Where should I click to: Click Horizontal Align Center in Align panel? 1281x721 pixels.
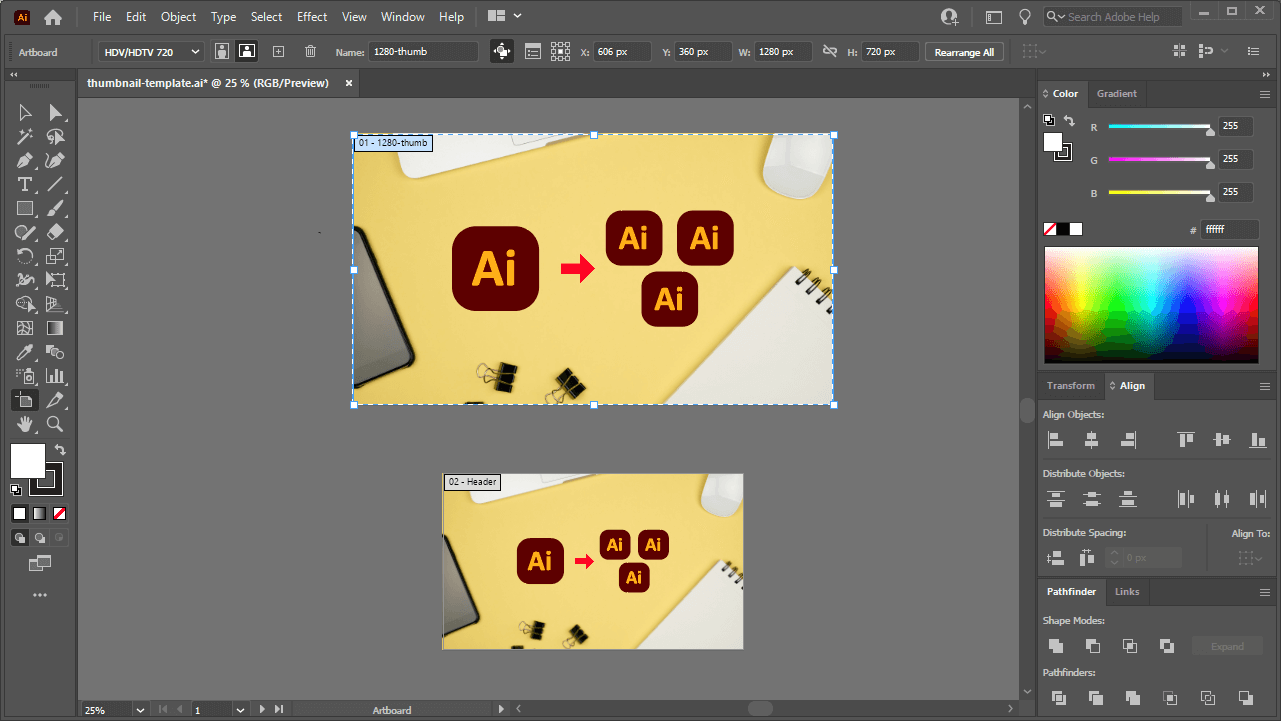[1091, 439]
